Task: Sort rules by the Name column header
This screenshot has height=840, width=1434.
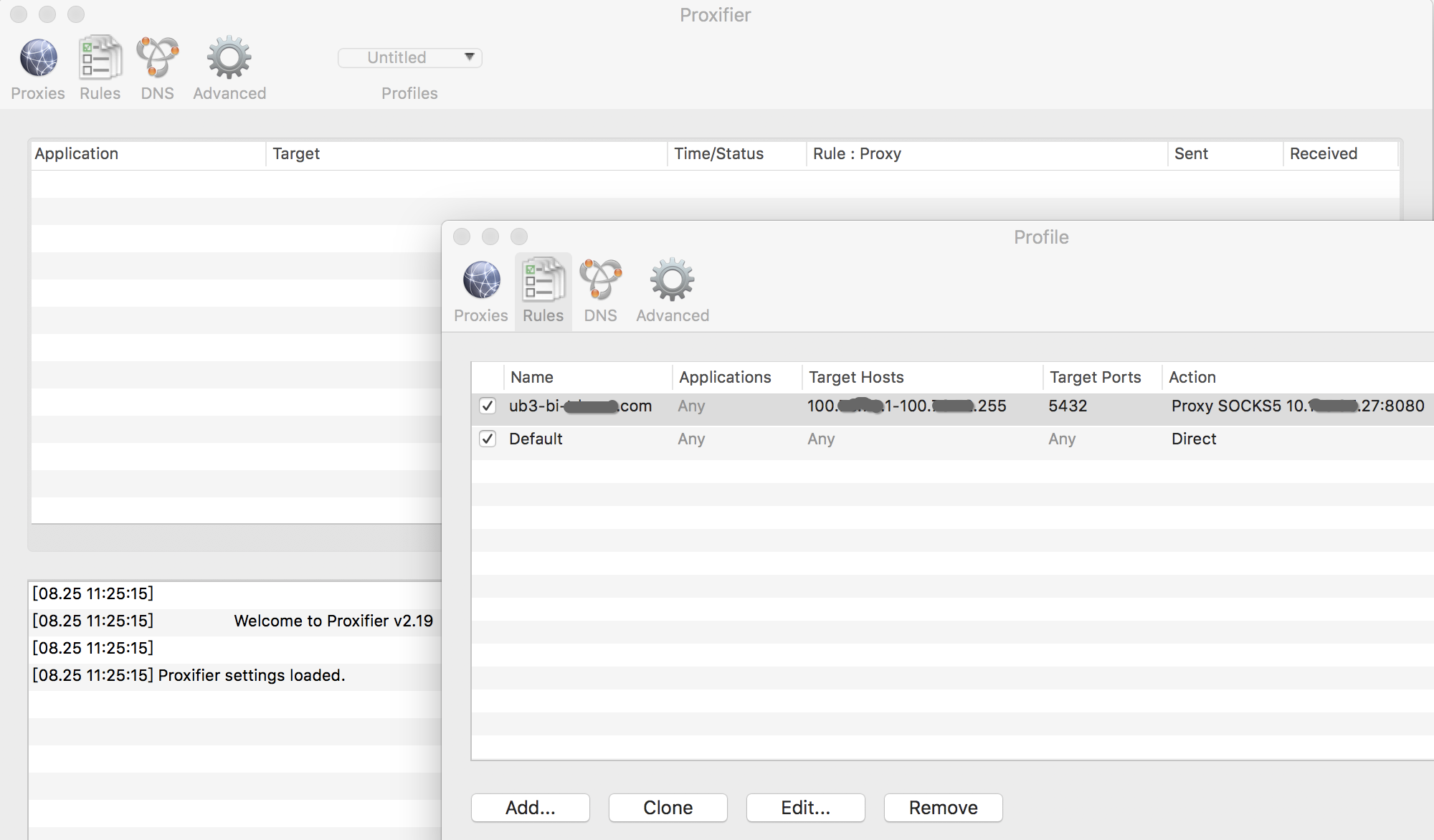Action: (x=588, y=377)
